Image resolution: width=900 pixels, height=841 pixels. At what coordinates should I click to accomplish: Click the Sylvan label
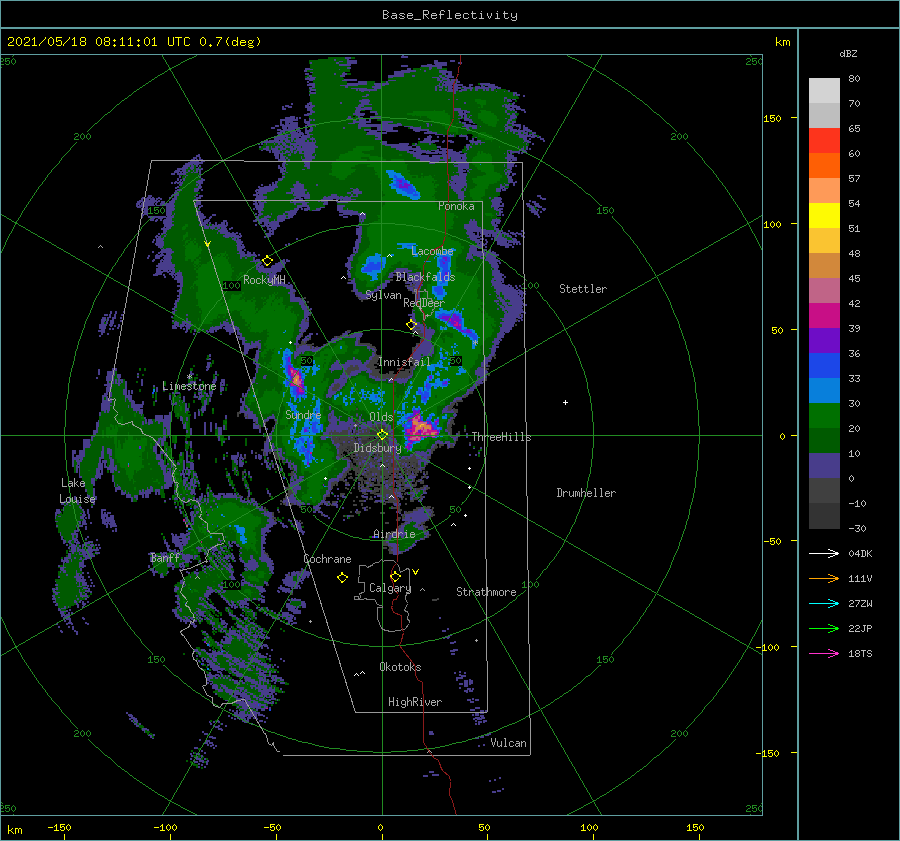[383, 296]
